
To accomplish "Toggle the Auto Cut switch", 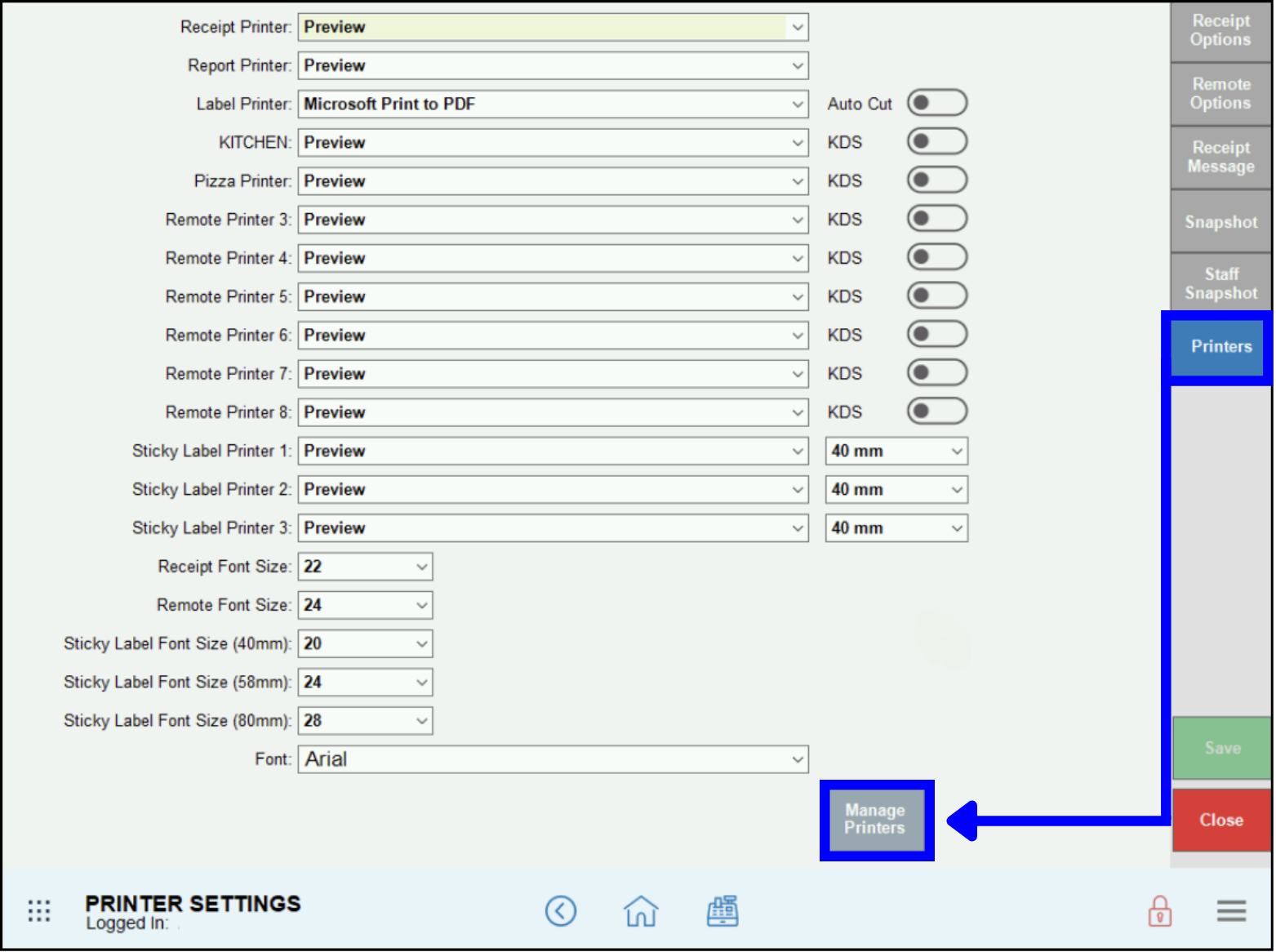I will coord(937,103).
